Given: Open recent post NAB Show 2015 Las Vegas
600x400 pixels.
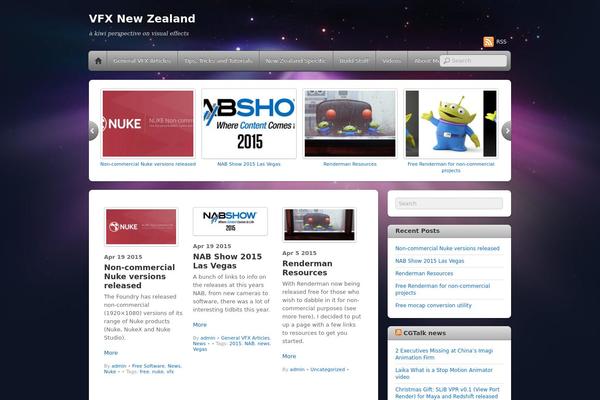Looking at the screenshot, I should tap(429, 261).
